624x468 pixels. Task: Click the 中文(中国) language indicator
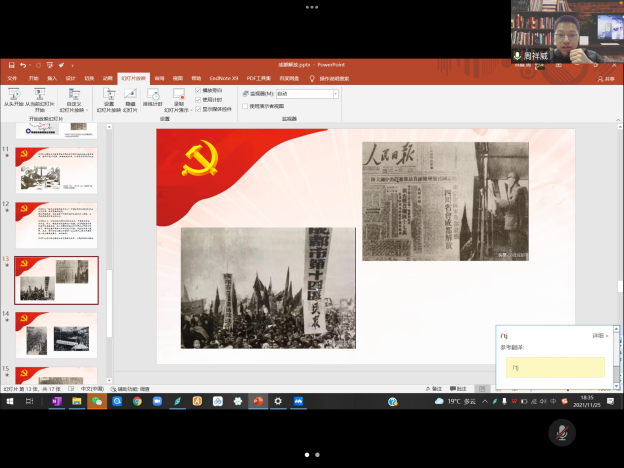[92, 389]
